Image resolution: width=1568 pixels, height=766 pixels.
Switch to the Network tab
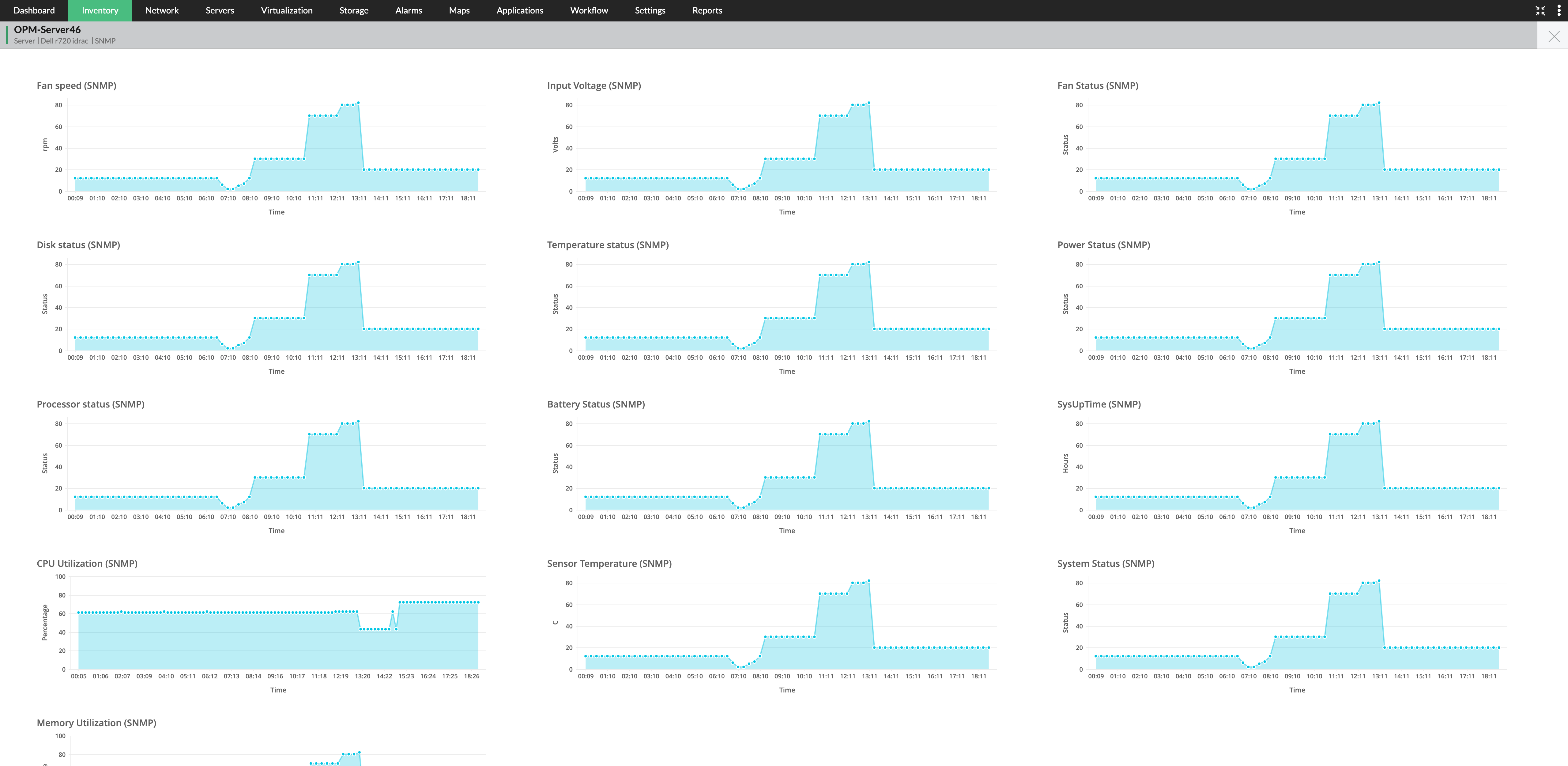pos(162,10)
